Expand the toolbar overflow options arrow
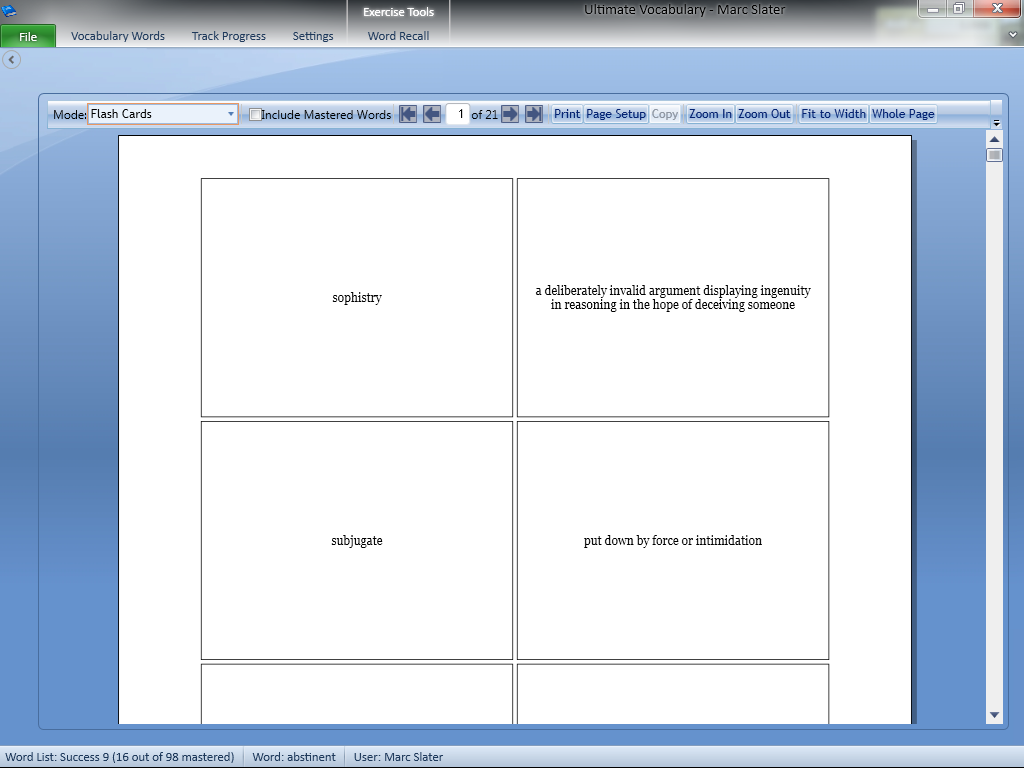Screen dimensions: 1024x768 996,123
